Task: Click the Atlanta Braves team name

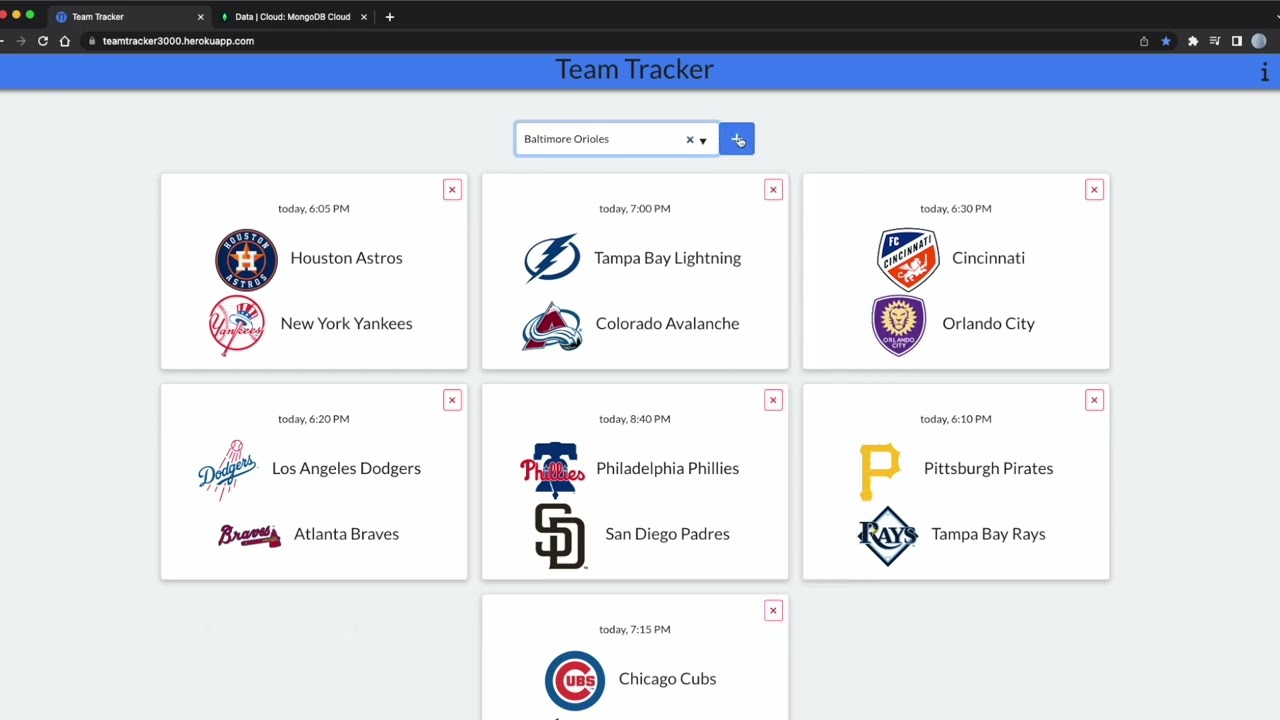Action: coord(346,534)
